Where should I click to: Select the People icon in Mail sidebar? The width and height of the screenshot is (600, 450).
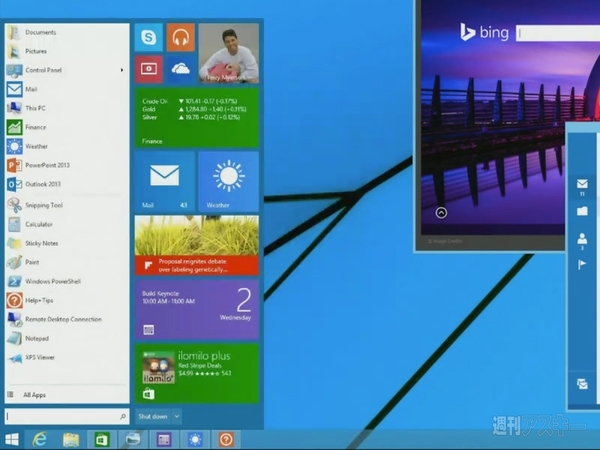pos(582,241)
